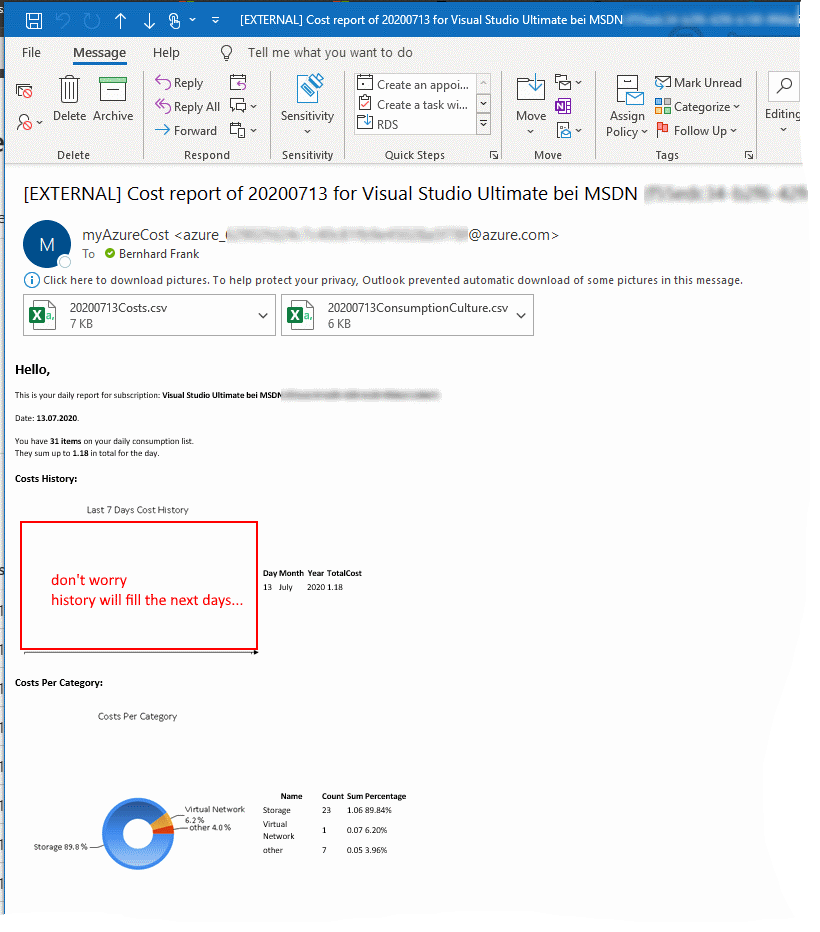Open the Categorize color dropdown
Image resolution: width=820 pixels, height=932 pixels.
coord(736,106)
